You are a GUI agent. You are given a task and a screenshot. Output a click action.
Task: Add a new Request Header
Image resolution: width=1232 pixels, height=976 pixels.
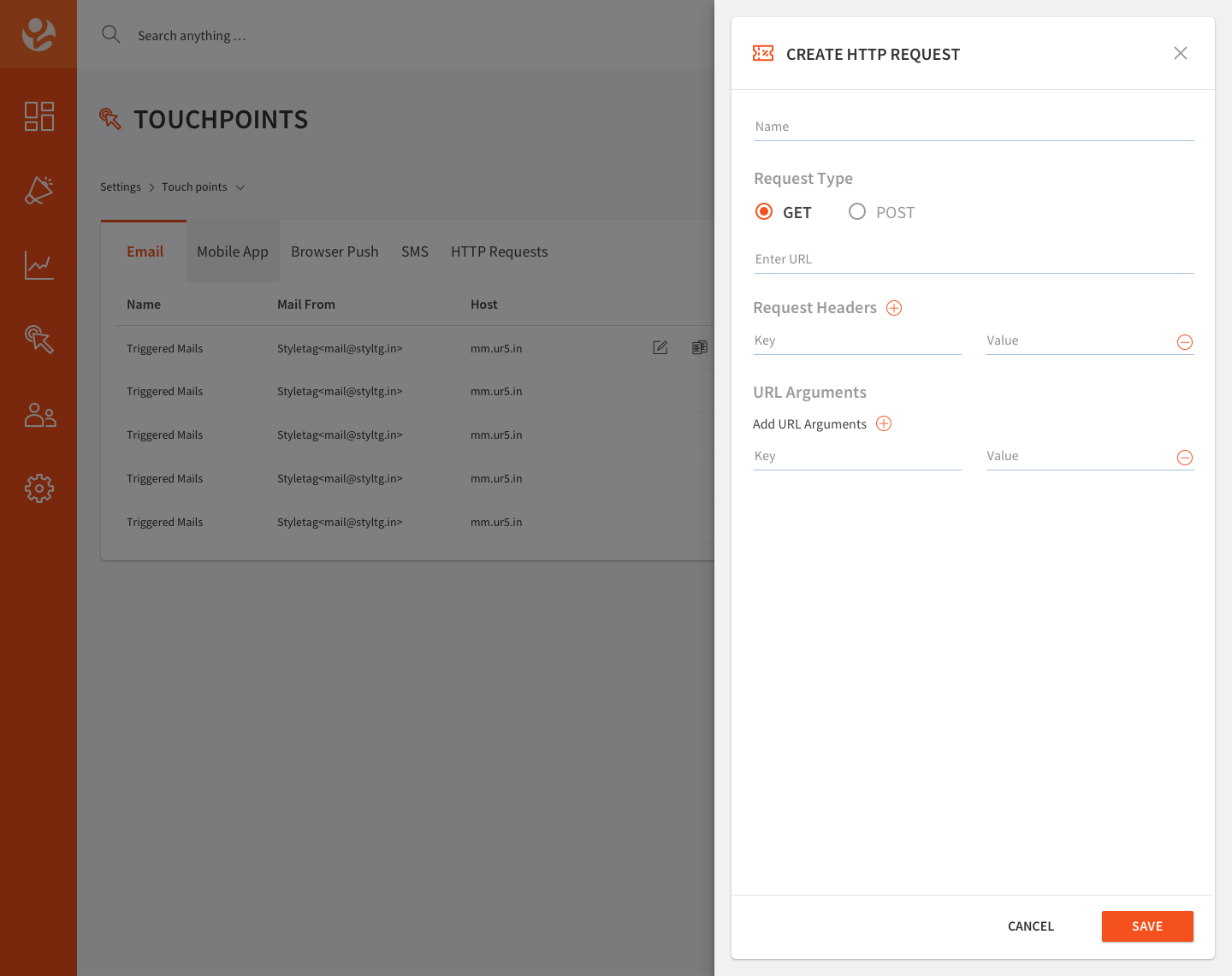pyautogui.click(x=893, y=307)
